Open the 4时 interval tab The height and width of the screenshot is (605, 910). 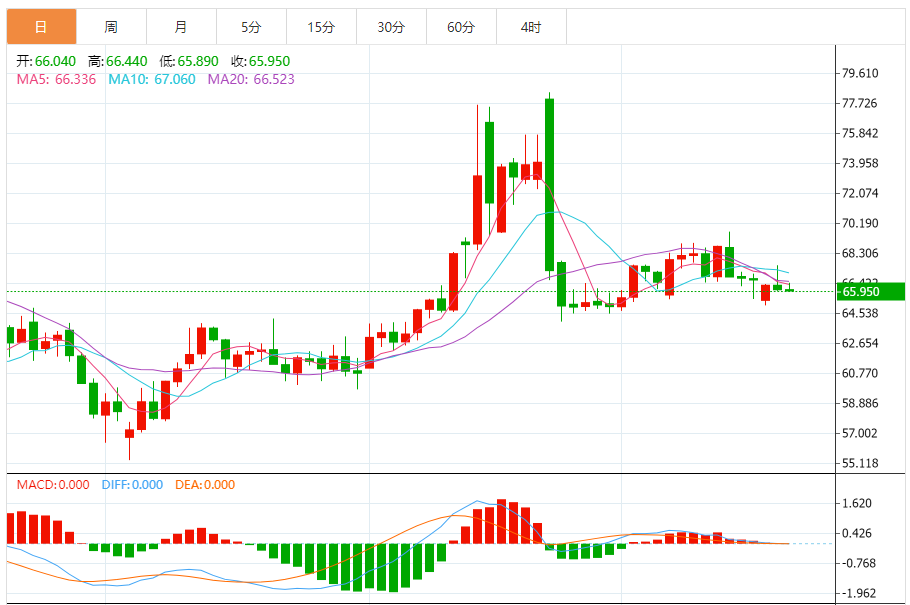531,27
